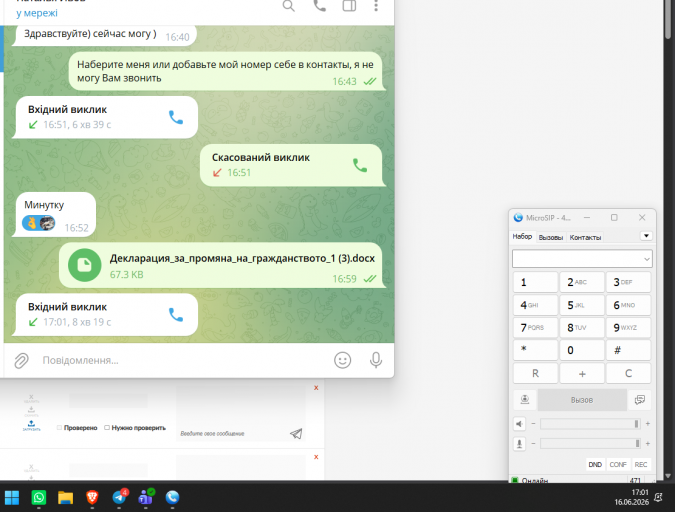Redial from the Скасований виклик bubble phone icon
675x512 pixels.
coord(360,165)
